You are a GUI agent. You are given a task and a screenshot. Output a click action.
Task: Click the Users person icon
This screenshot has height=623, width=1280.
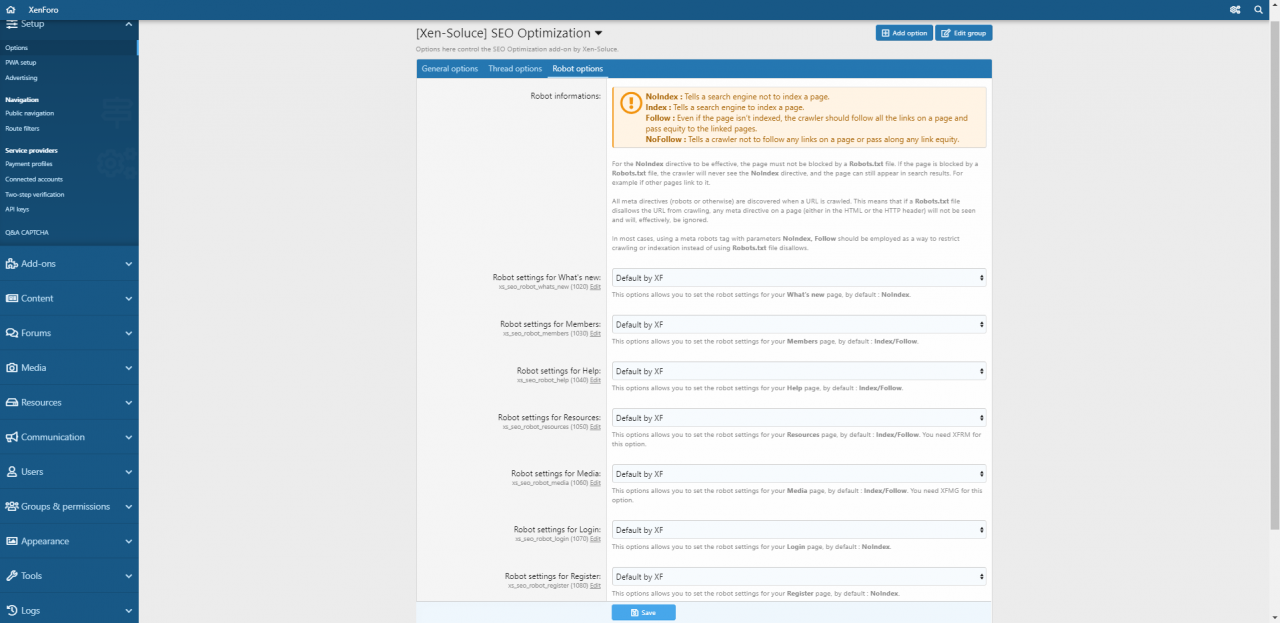click(12, 472)
